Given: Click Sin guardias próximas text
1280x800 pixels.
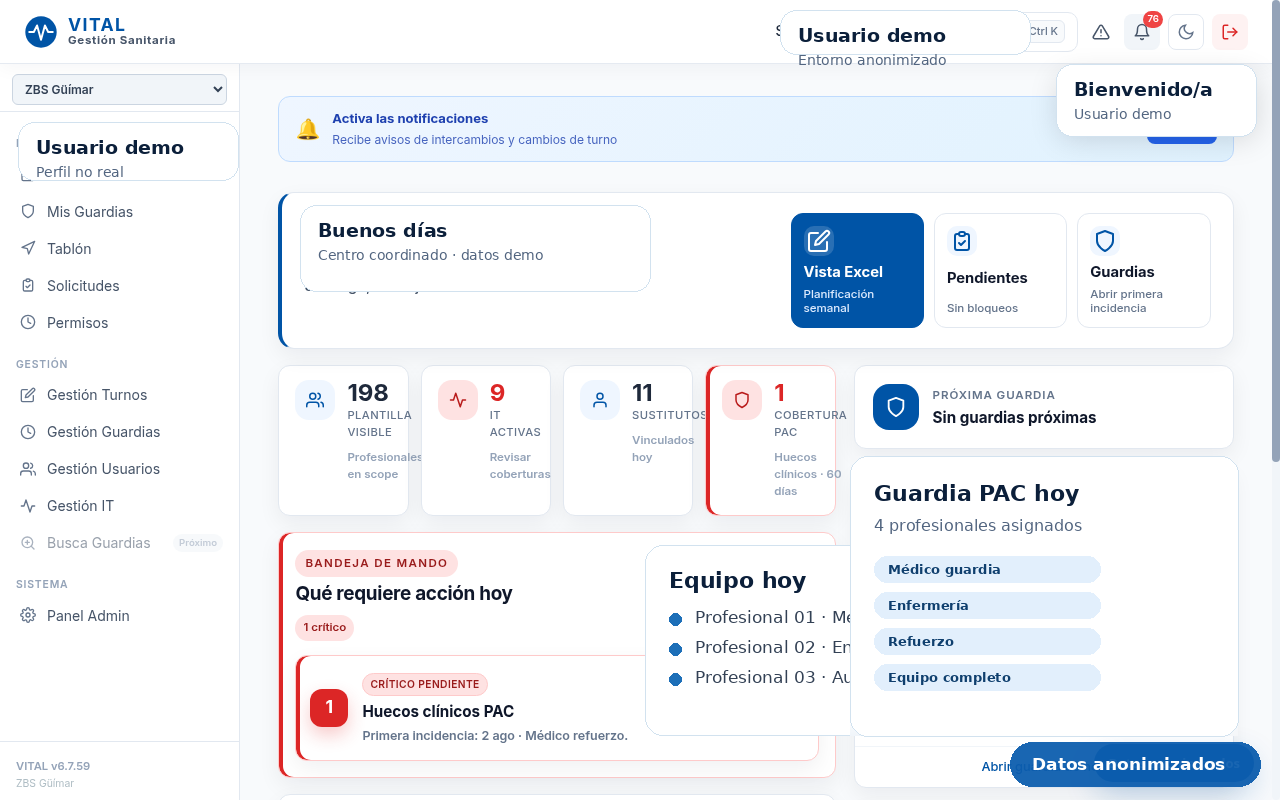Looking at the screenshot, I should tap(1014, 418).
